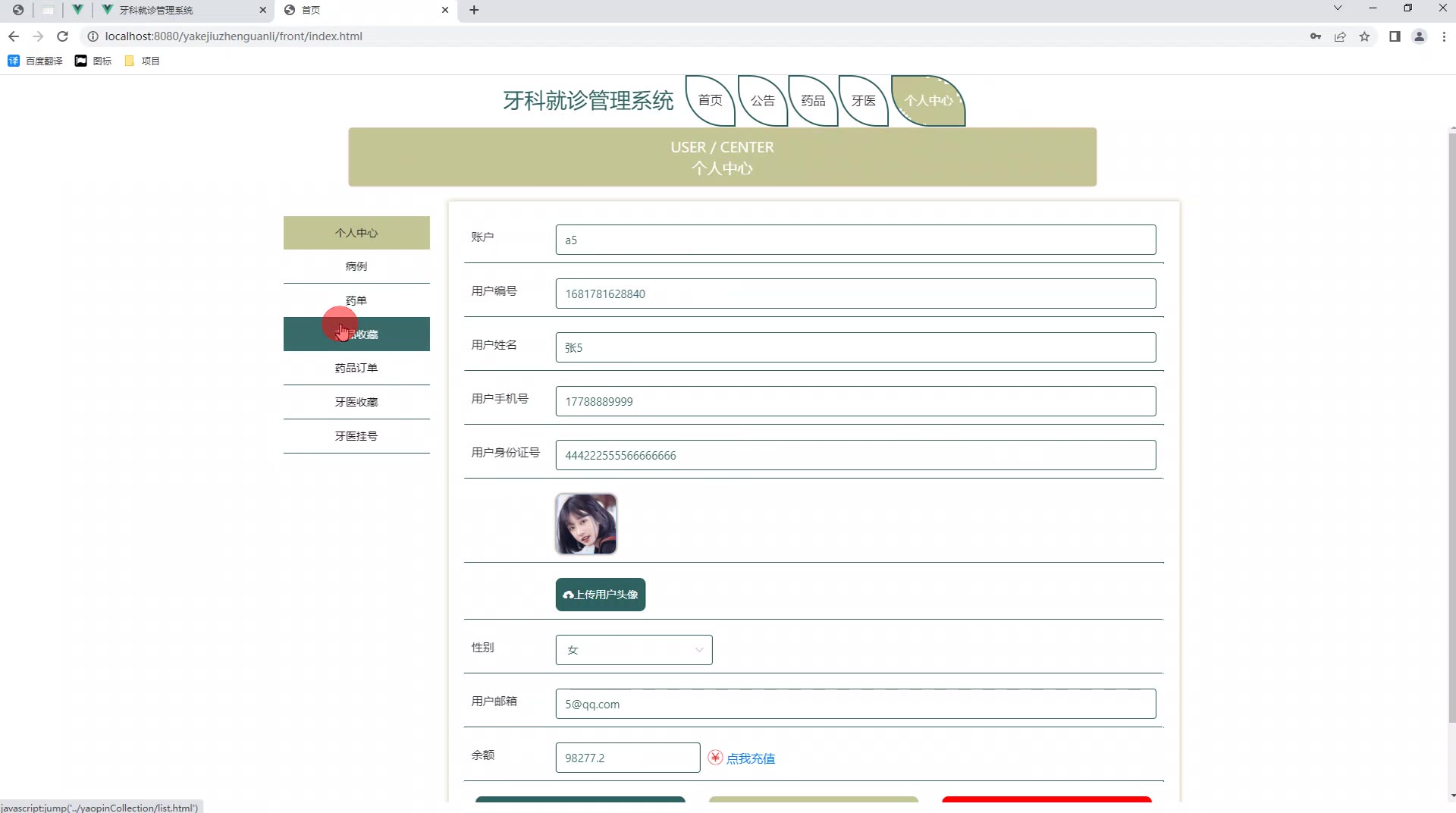Screen dimensions: 1456x813
Task: Switch to the pinned globe tab
Action: 18,10
